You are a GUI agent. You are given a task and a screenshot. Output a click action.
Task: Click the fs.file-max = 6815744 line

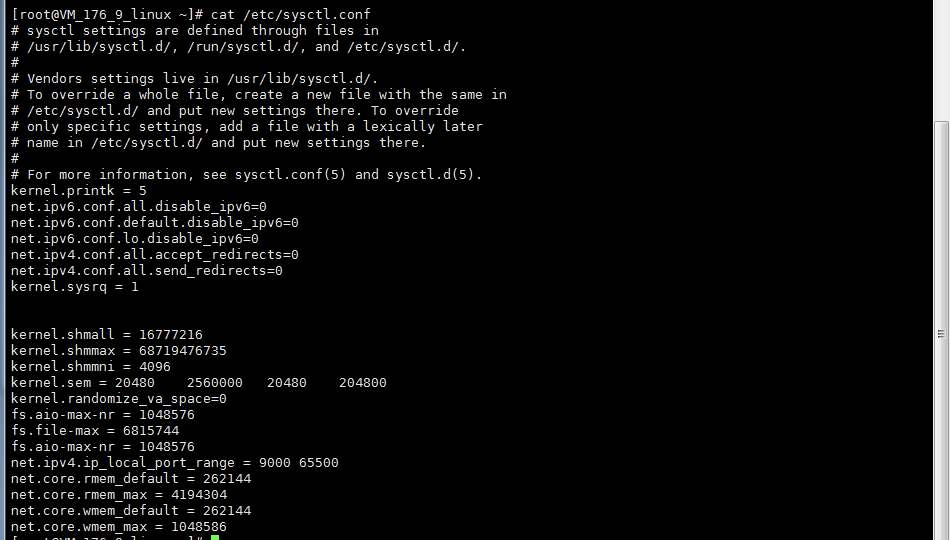pyautogui.click(x=95, y=431)
